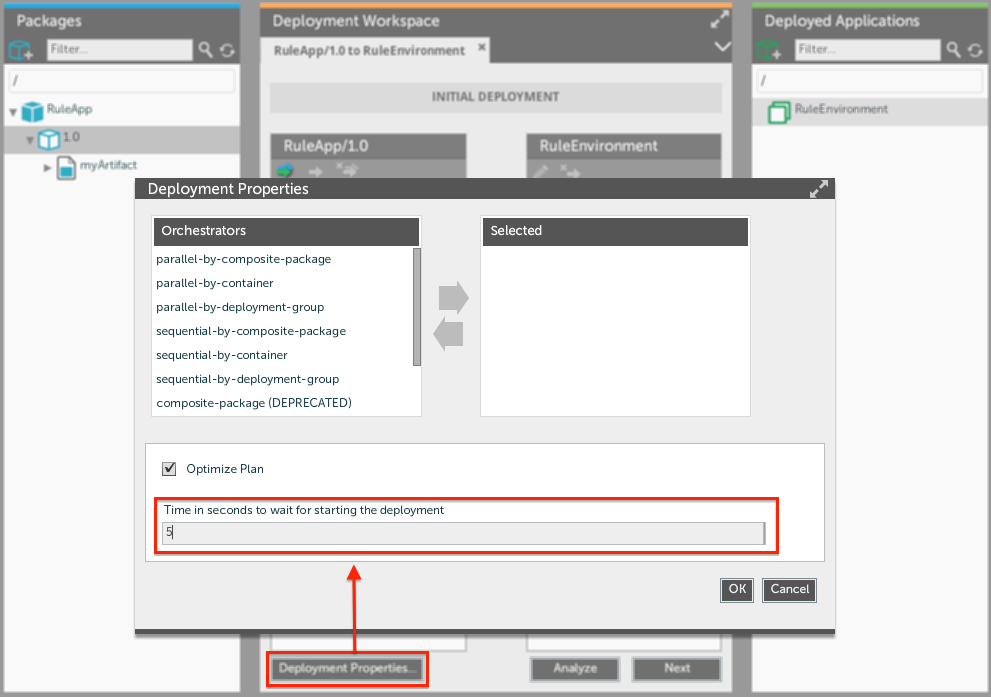Select parallel-by-container orchestrator
The width and height of the screenshot is (991, 697).
click(215, 283)
